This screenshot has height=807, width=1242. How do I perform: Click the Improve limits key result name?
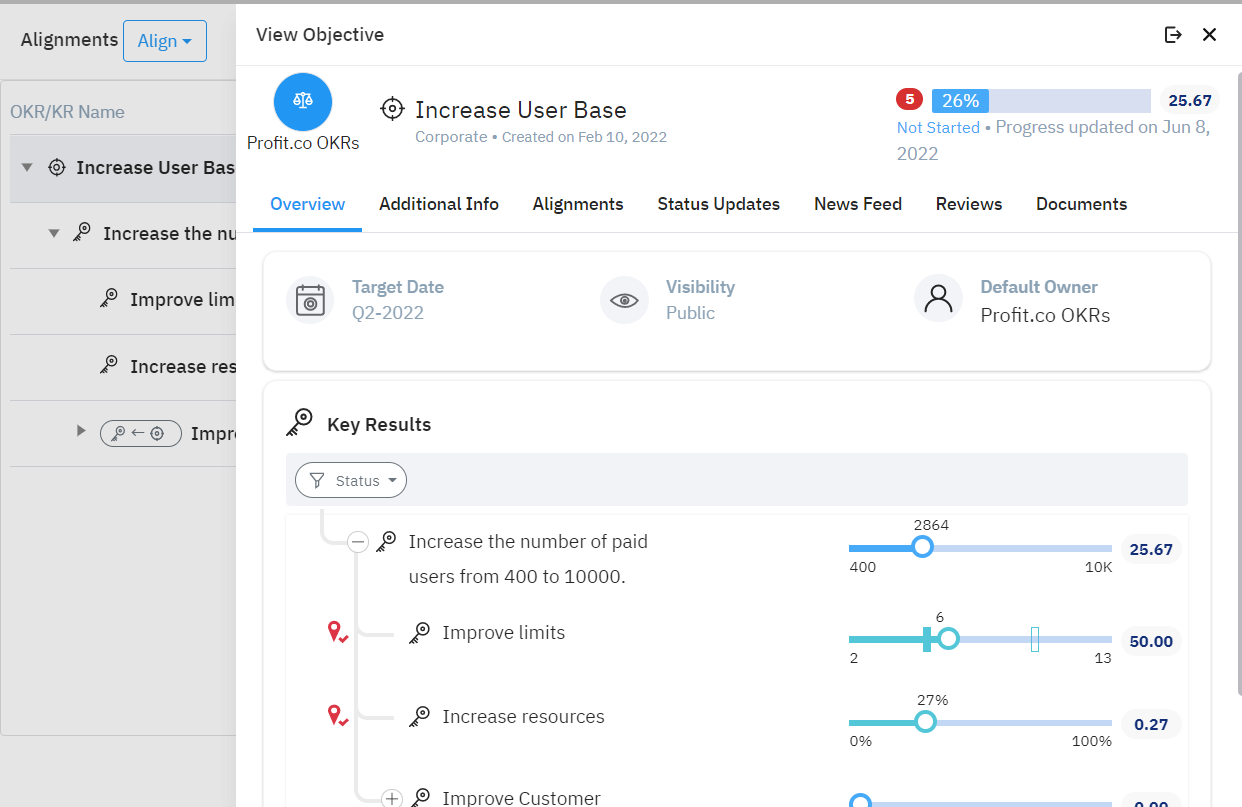(503, 633)
